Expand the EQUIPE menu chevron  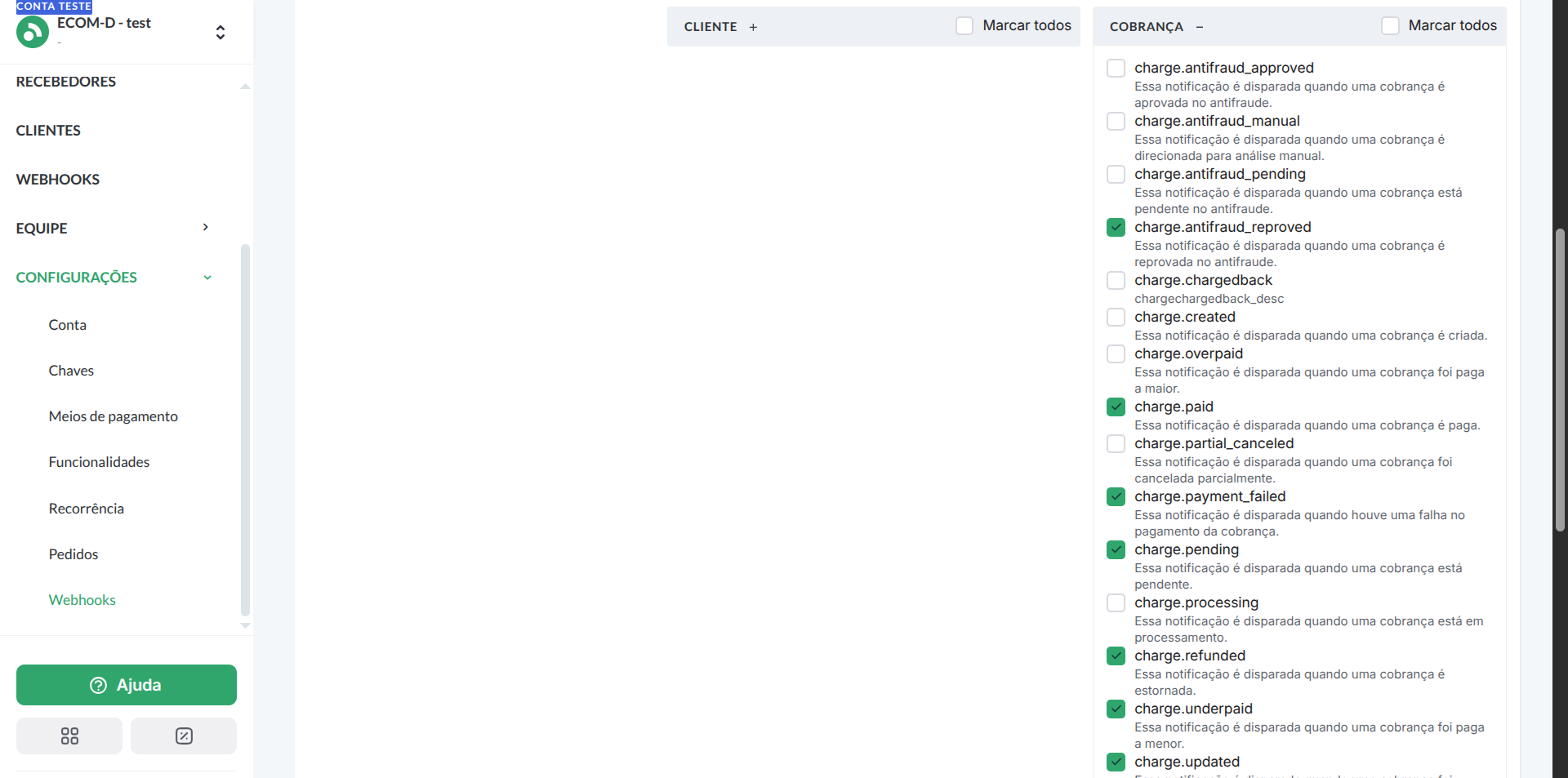pyautogui.click(x=206, y=228)
